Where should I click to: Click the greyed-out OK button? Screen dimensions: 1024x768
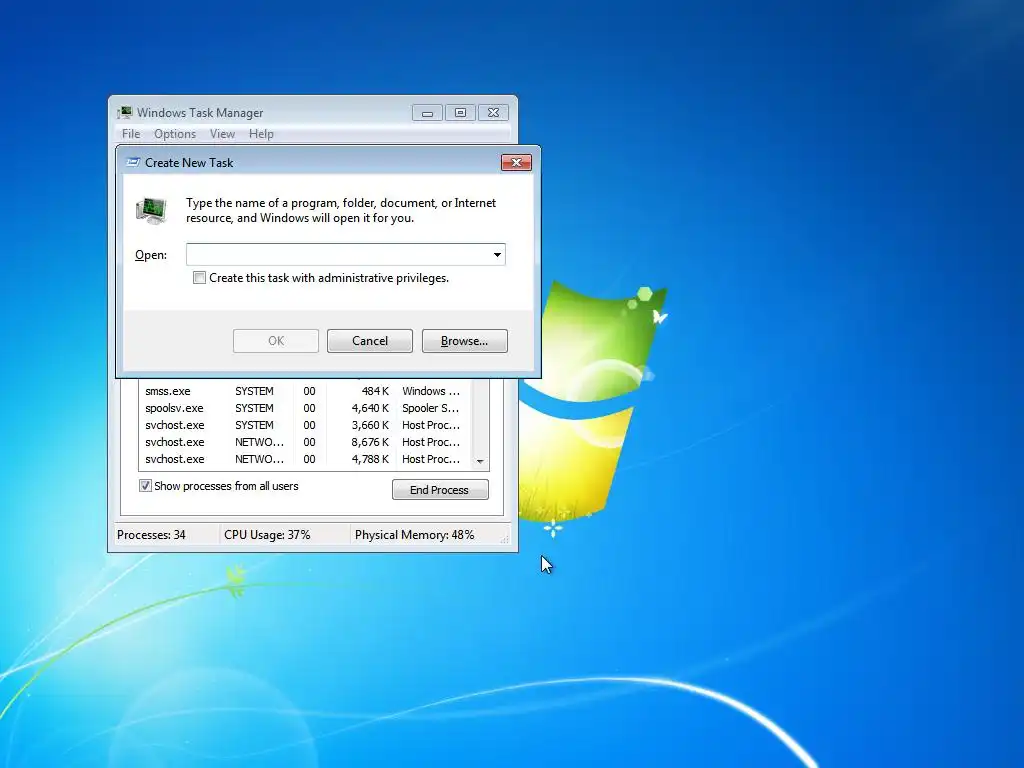(276, 341)
